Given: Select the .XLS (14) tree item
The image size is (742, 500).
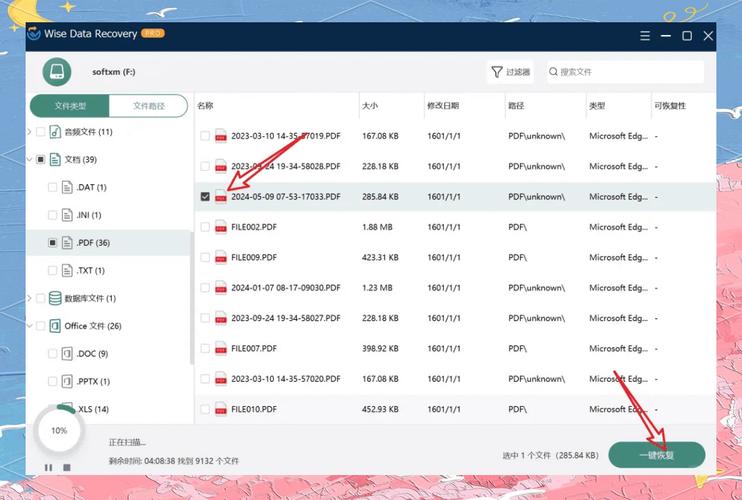Looking at the screenshot, I should pos(93,409).
